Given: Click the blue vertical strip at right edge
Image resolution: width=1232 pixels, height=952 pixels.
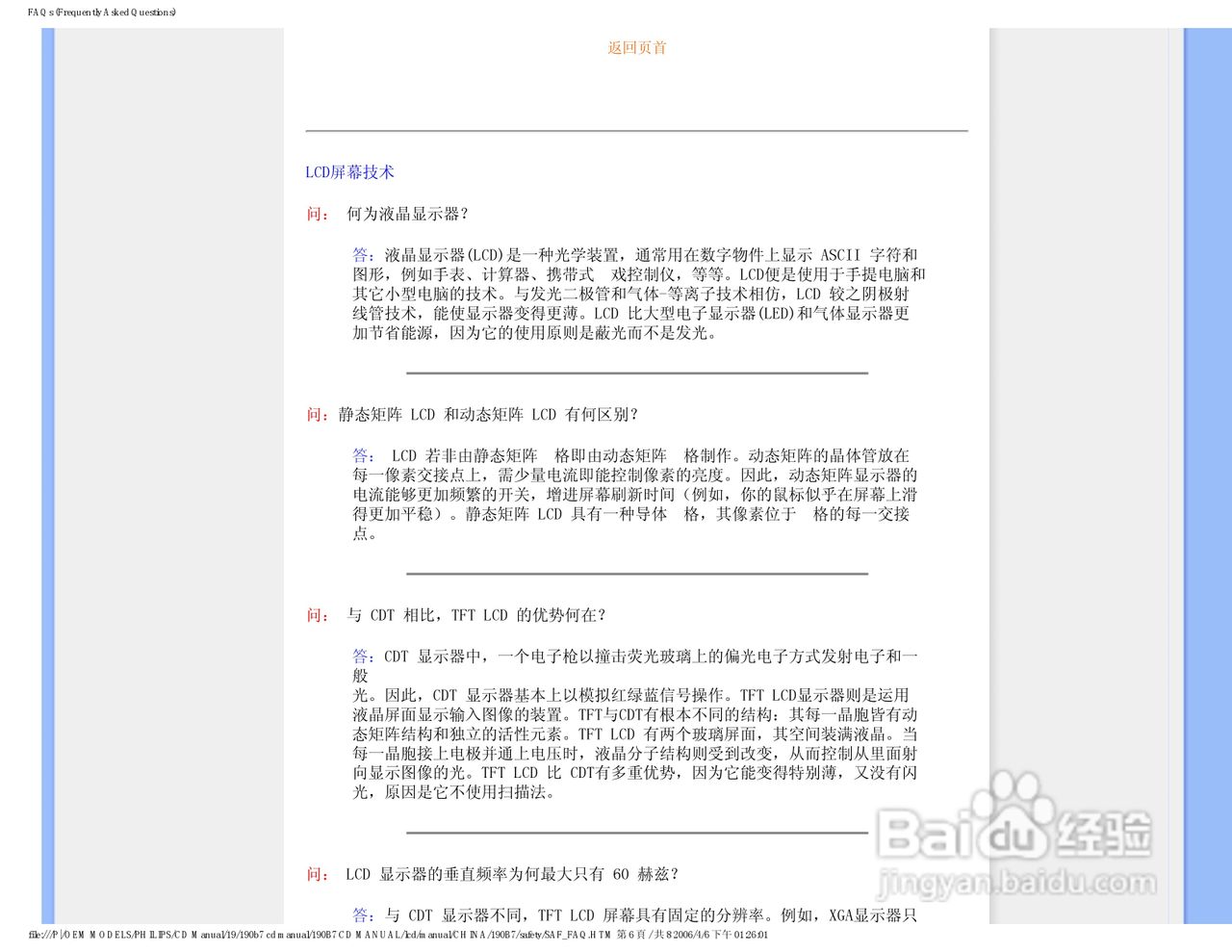Looking at the screenshot, I should tap(1207, 476).
